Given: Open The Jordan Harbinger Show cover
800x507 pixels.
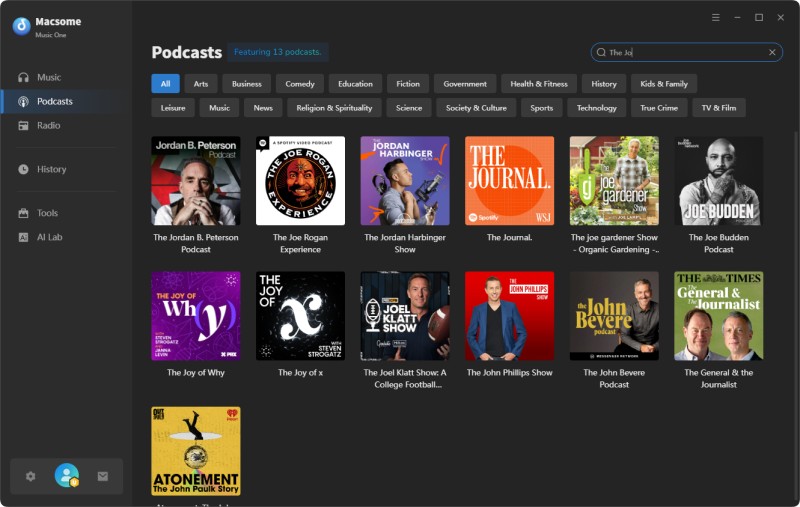Looking at the screenshot, I should 405,181.
